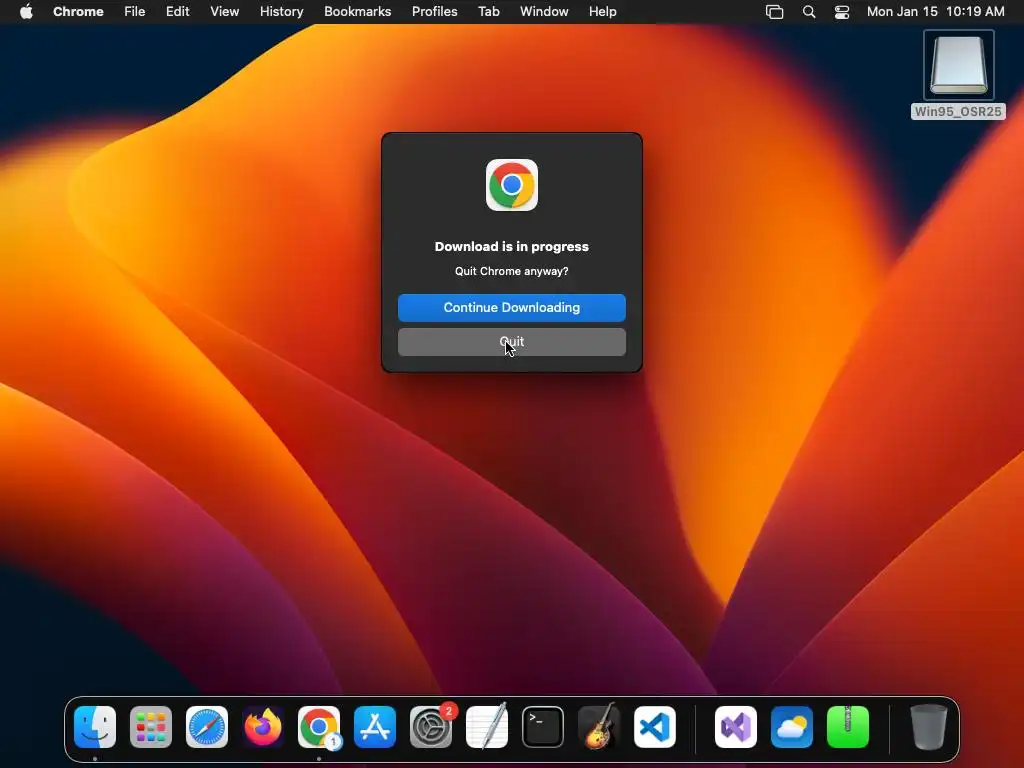Screen dimensions: 1024x768
Task: Open Control Center in menu bar
Action: (842, 12)
